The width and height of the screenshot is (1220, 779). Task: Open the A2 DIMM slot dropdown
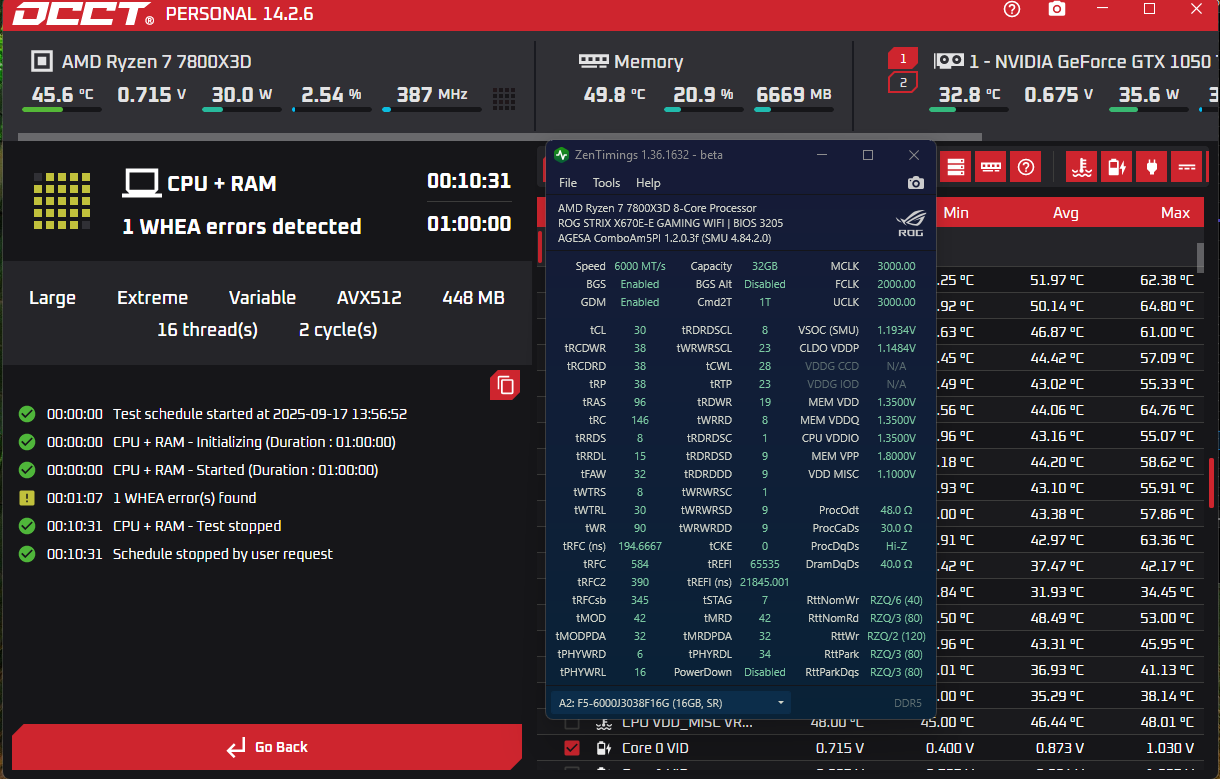[670, 702]
